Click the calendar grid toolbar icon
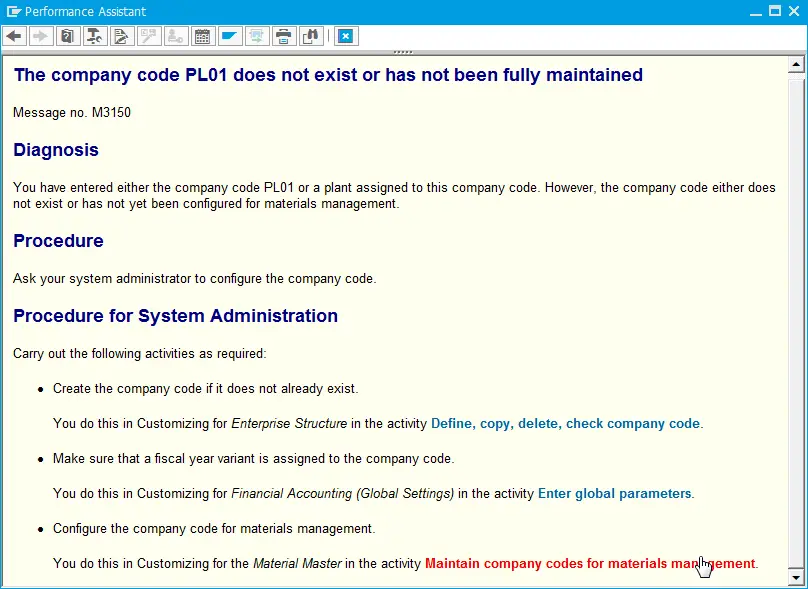808x589 pixels. [203, 37]
